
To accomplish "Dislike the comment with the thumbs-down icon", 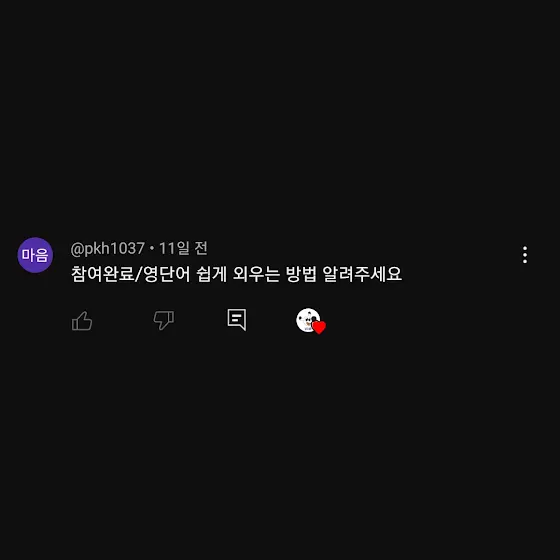I will pos(164,320).
